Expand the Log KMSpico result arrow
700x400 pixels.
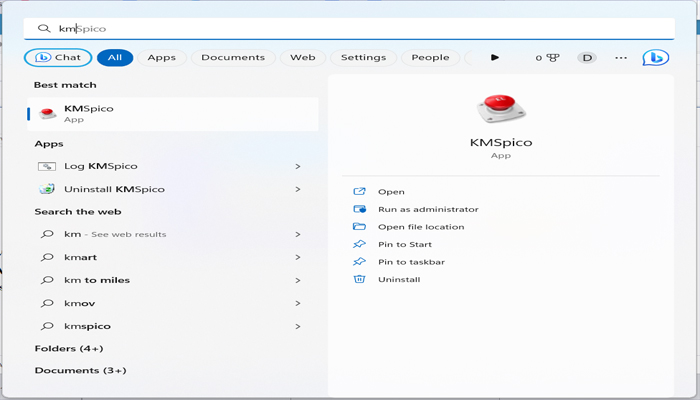coord(298,166)
